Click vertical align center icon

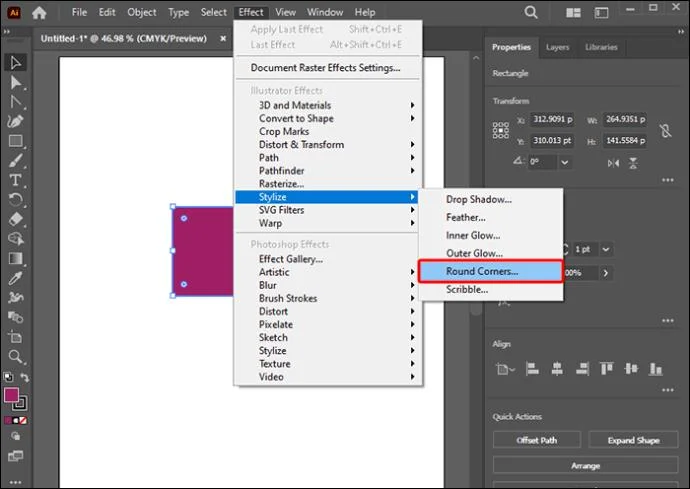click(631, 368)
